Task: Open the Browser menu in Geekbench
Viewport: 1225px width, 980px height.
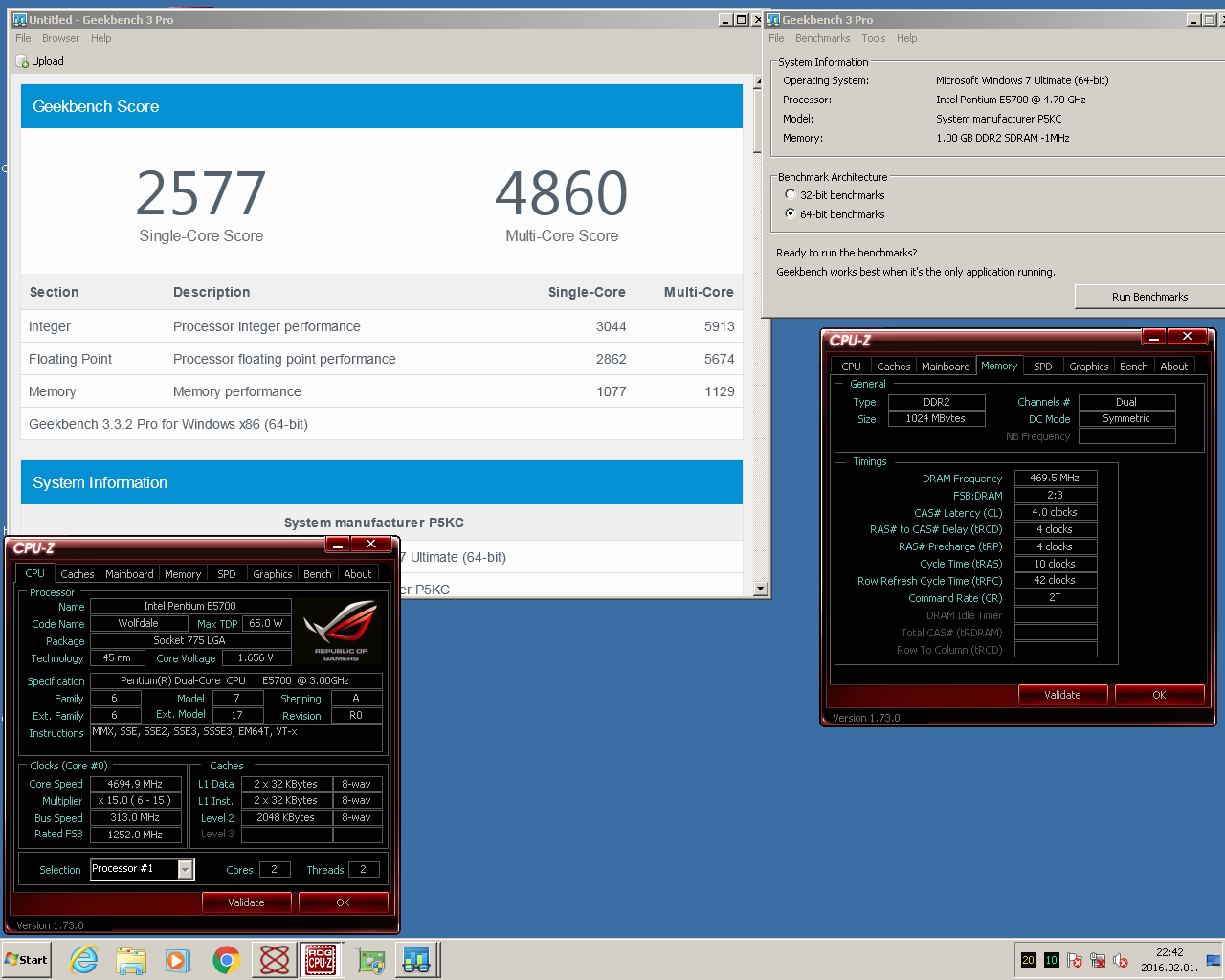Action: click(60, 38)
